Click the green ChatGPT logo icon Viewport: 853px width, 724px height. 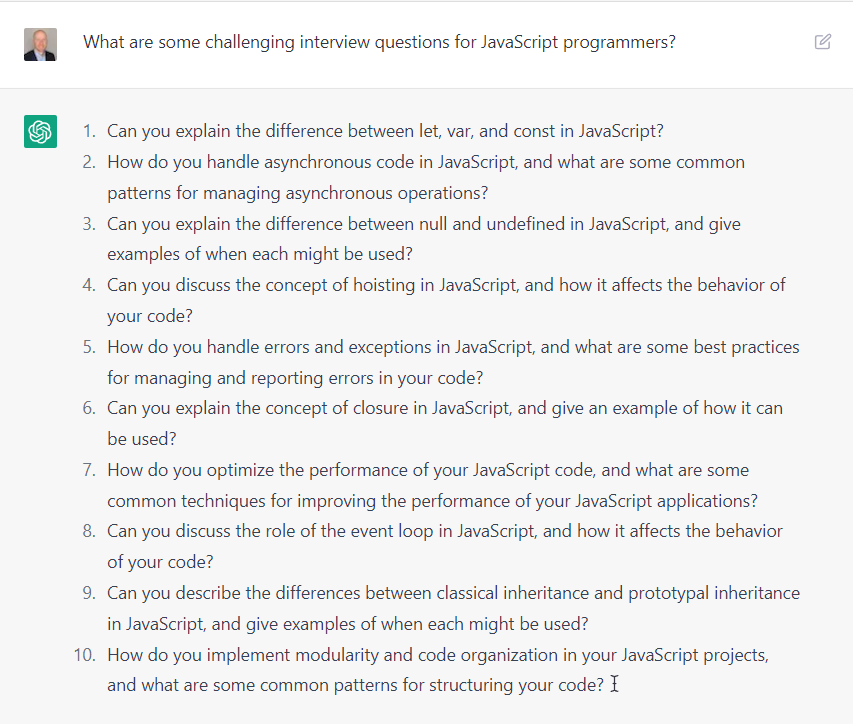coord(40,131)
